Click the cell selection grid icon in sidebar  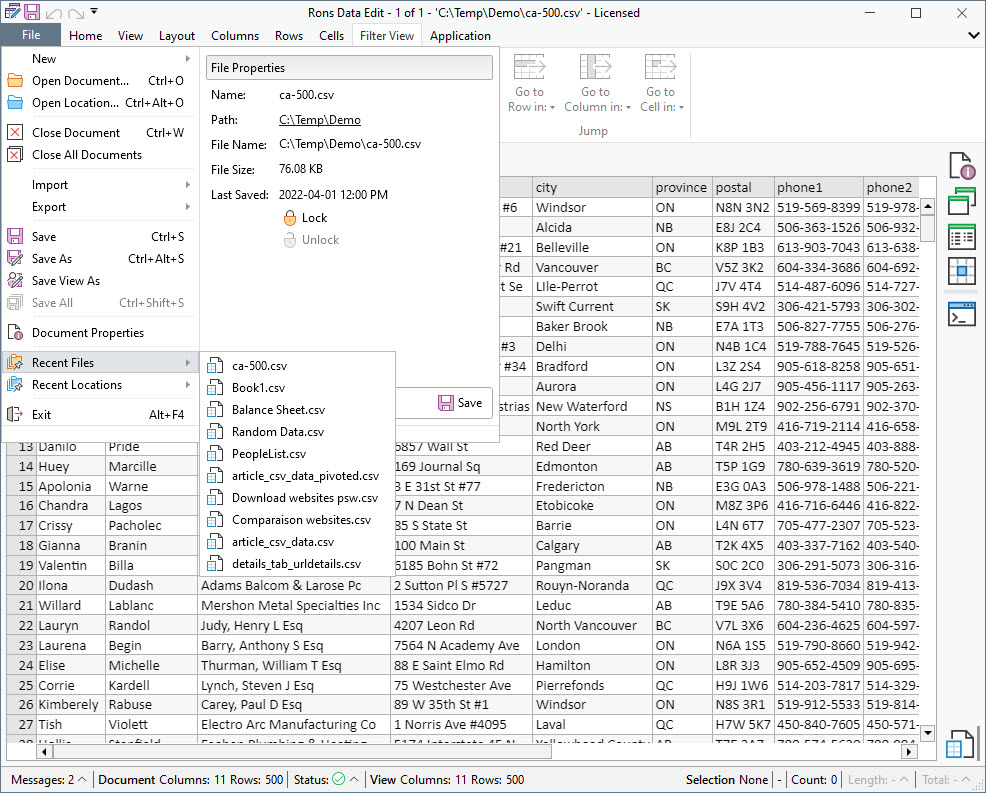(961, 270)
